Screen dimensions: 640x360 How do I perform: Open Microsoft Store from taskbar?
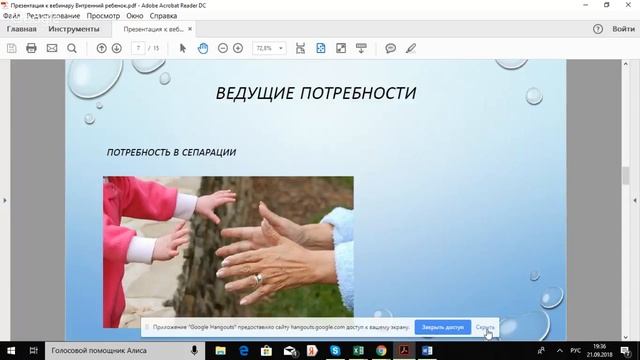(267, 351)
